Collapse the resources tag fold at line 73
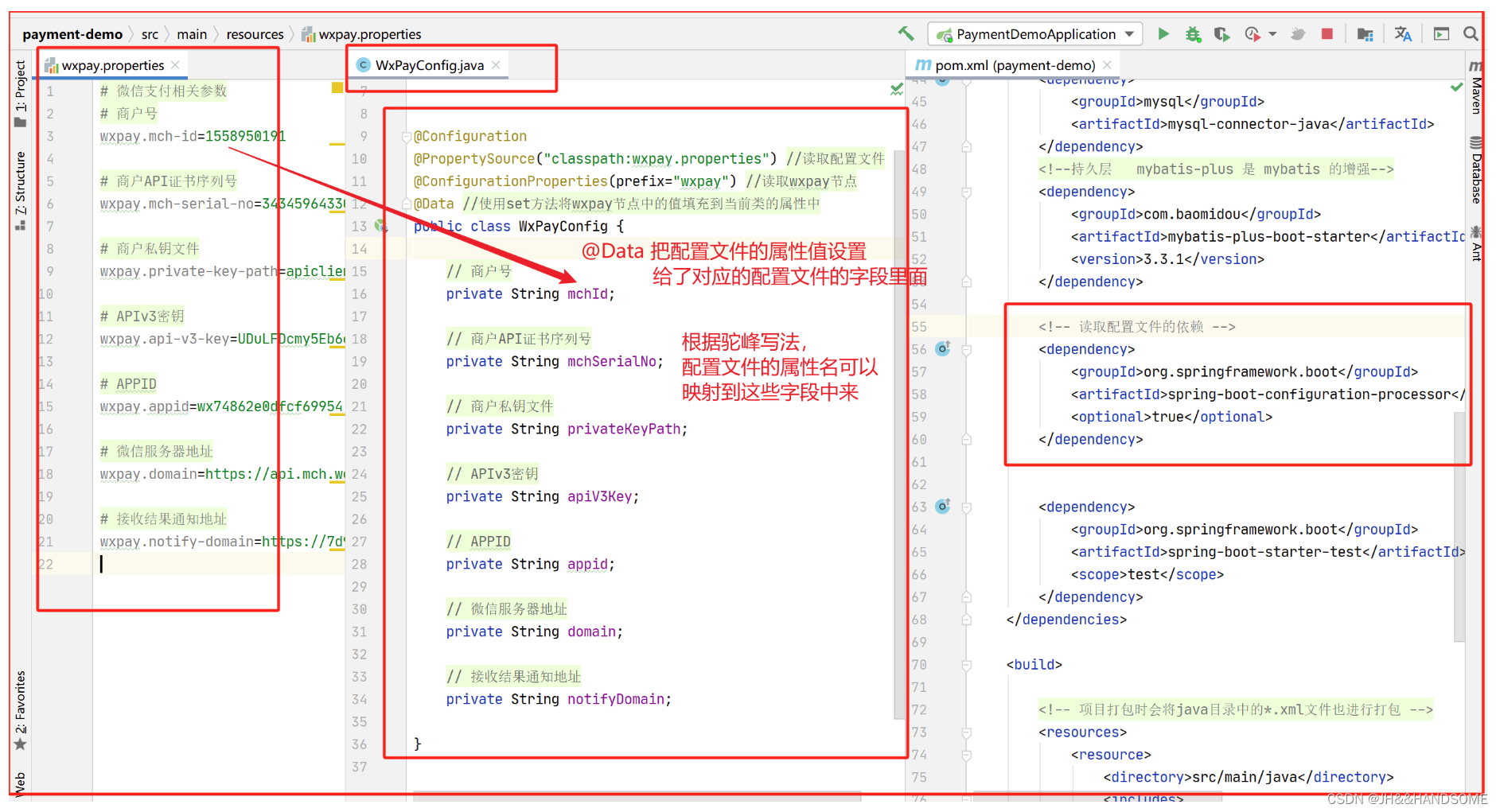The width and height of the screenshot is (1500, 812). point(966,732)
